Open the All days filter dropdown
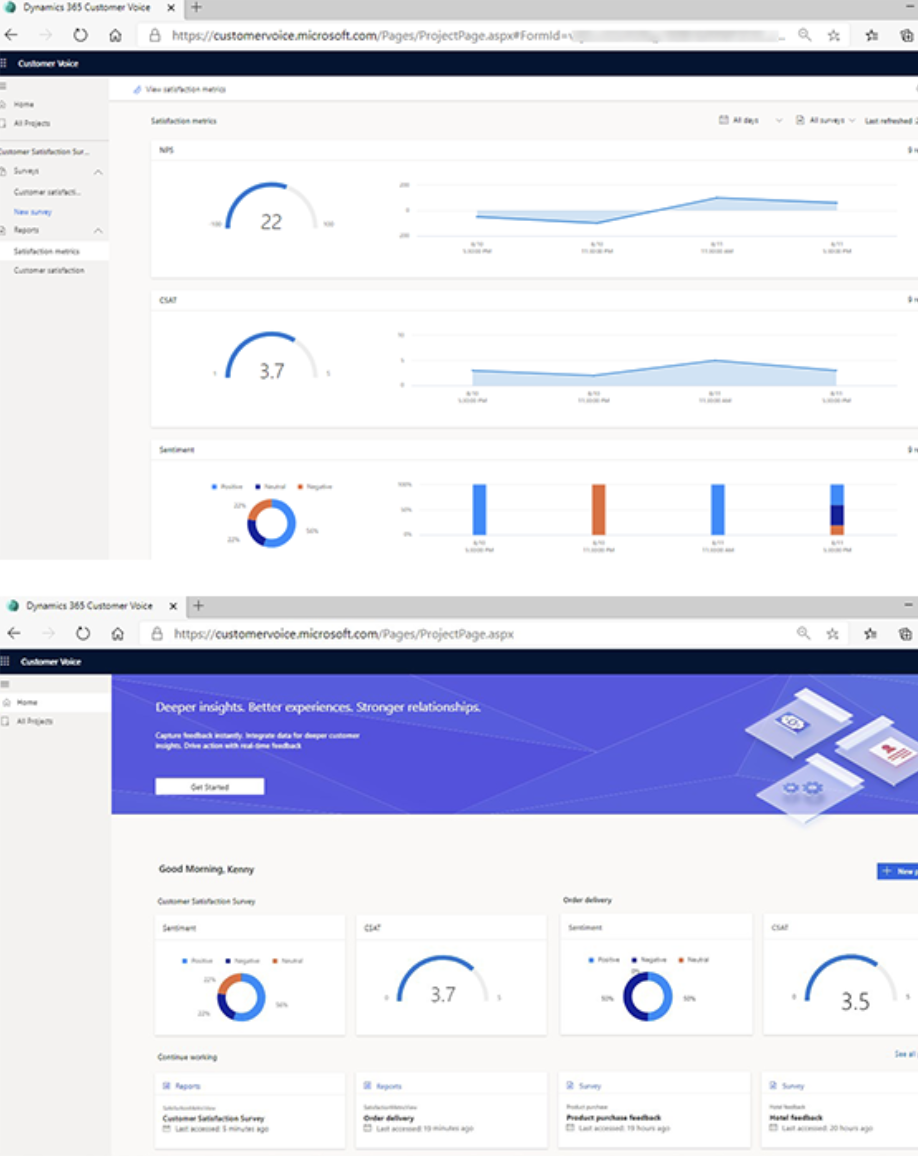Image resolution: width=918 pixels, height=1156 pixels. tap(751, 120)
